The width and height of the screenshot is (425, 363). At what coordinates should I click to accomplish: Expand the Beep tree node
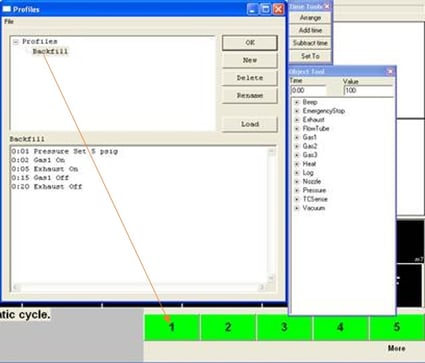tap(297, 102)
